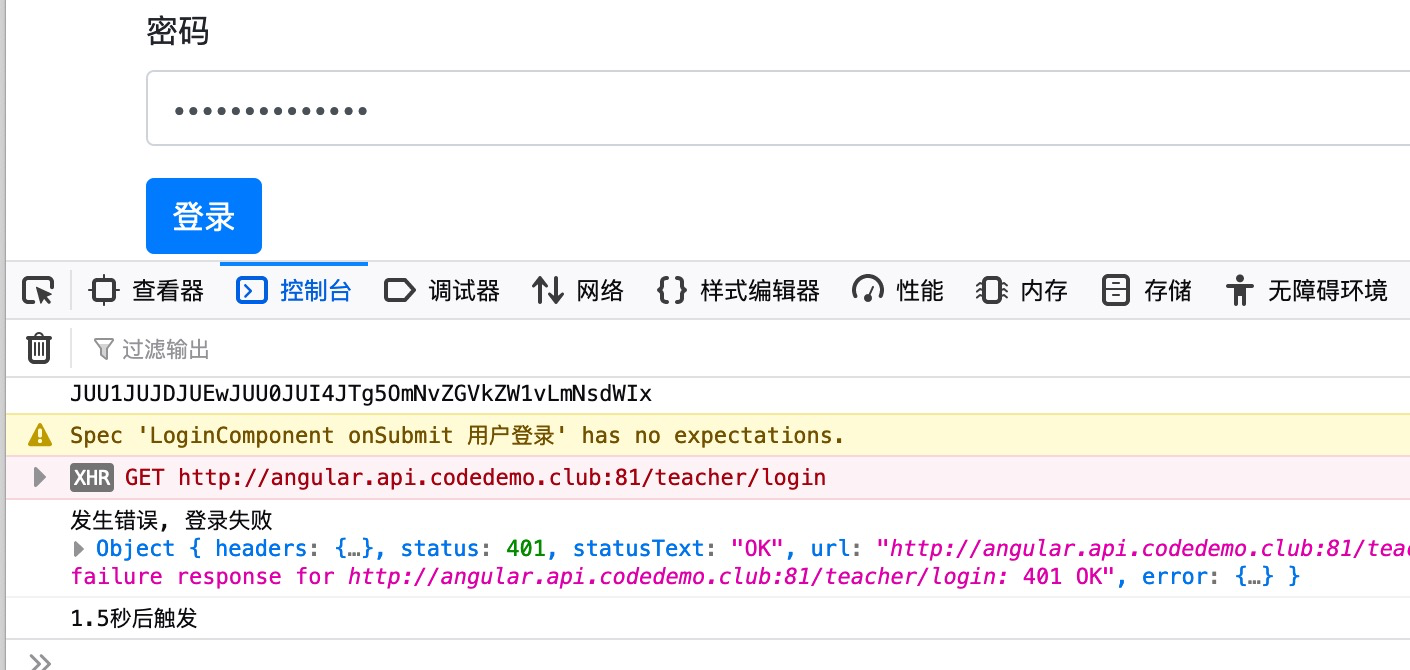Open the 性能 (Performance) tab
Screen dimensions: 1410x670
pyautogui.click(x=897, y=291)
